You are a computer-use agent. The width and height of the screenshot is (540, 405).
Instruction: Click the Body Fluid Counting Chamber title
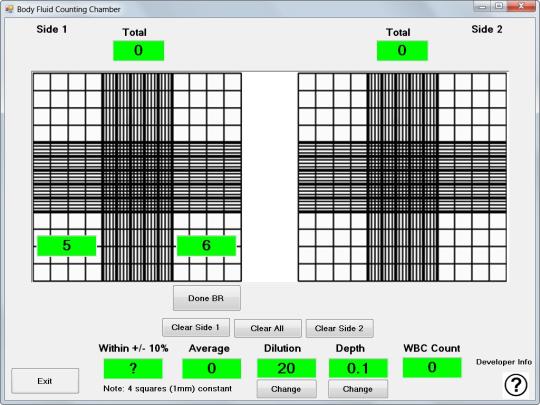(69, 9)
